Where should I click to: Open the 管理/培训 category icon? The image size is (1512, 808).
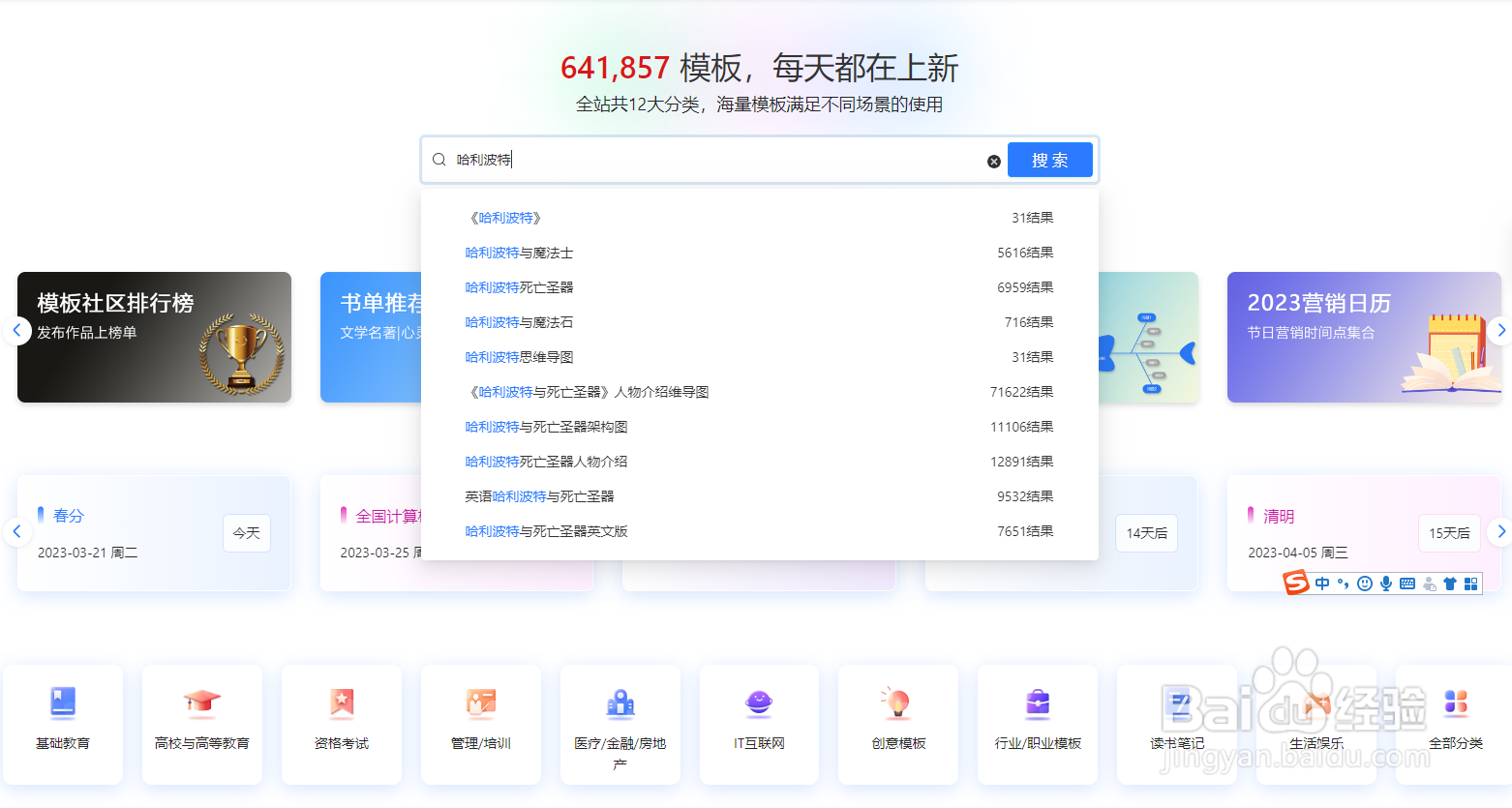(481, 702)
